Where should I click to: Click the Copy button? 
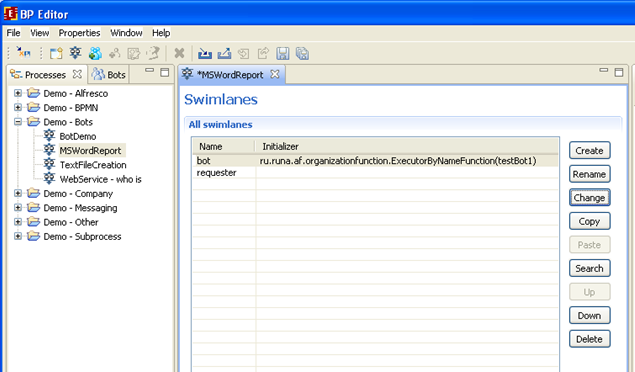click(589, 221)
